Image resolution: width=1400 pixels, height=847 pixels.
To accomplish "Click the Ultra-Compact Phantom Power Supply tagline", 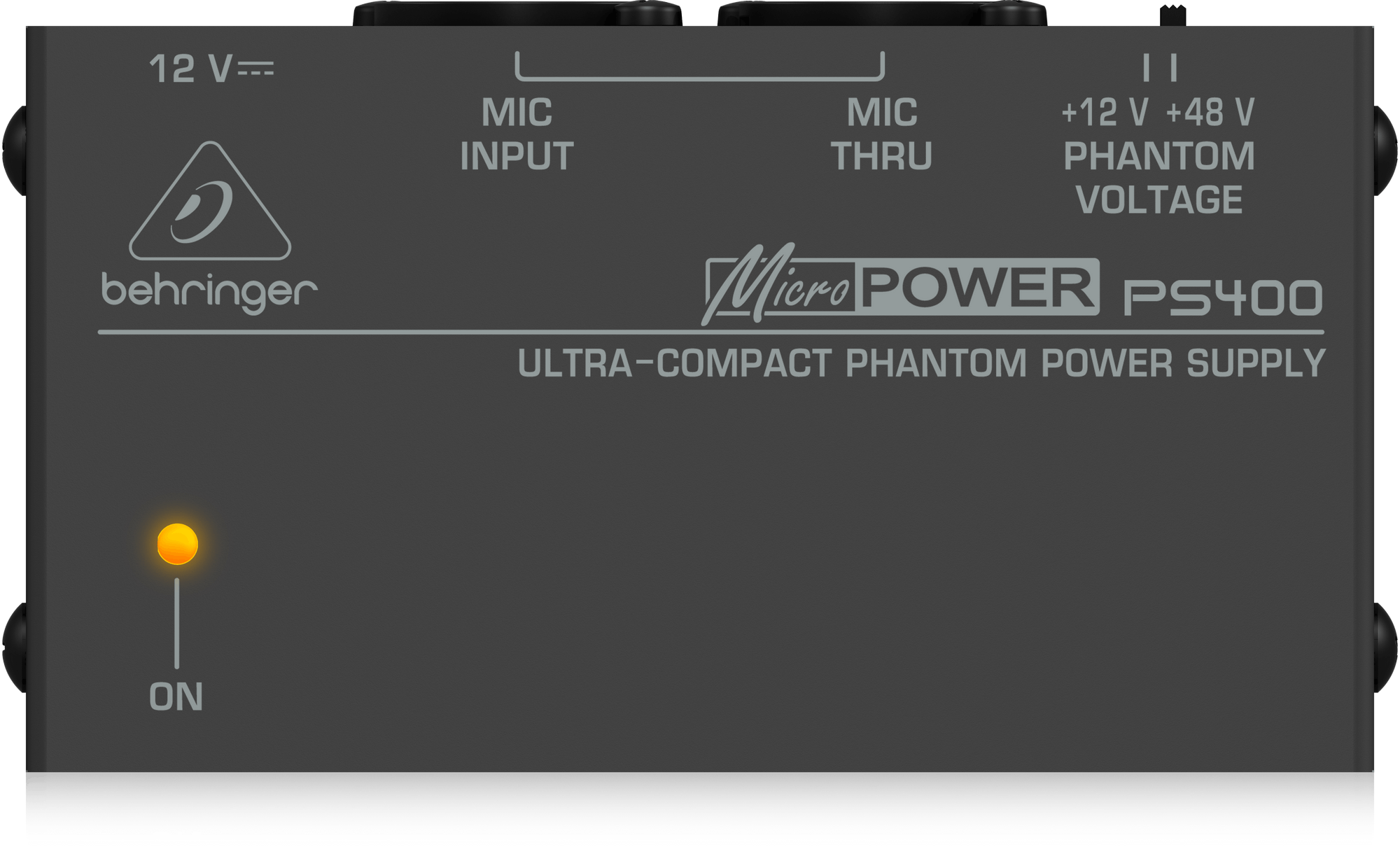I will tap(922, 363).
